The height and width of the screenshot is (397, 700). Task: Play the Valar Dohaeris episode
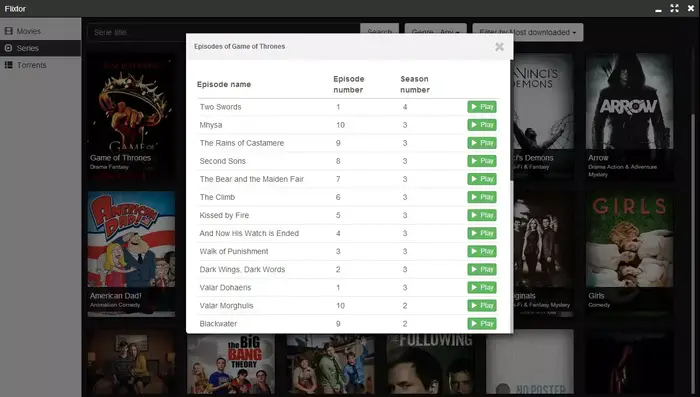pyautogui.click(x=482, y=288)
